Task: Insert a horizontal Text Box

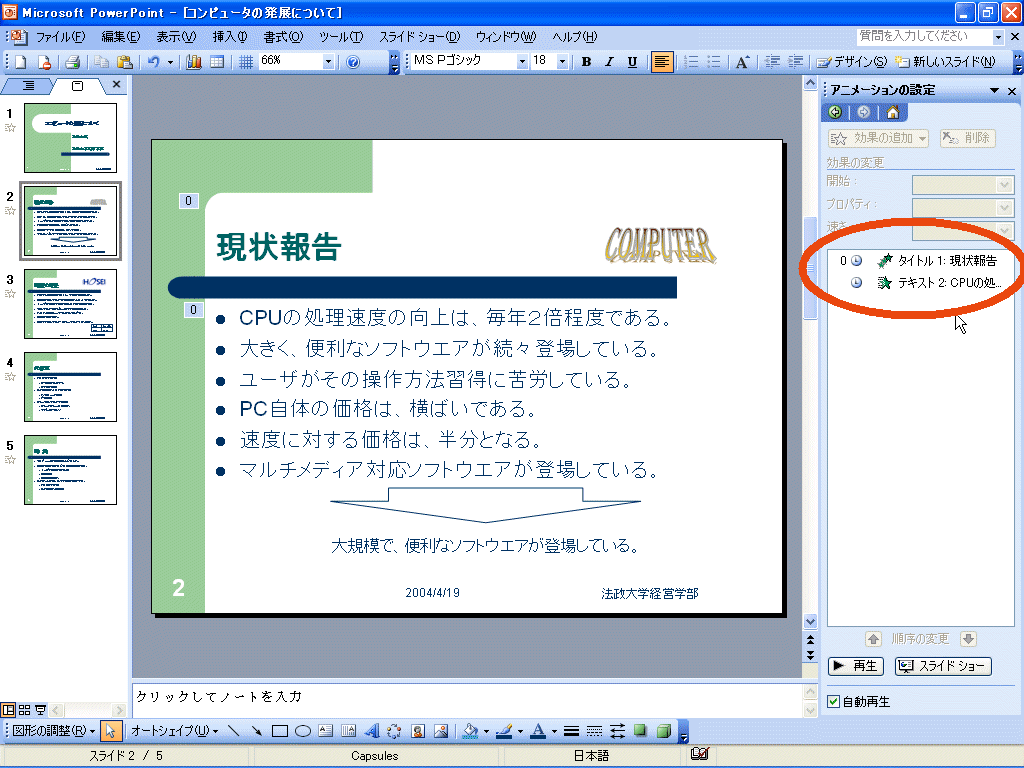Action: click(325, 731)
